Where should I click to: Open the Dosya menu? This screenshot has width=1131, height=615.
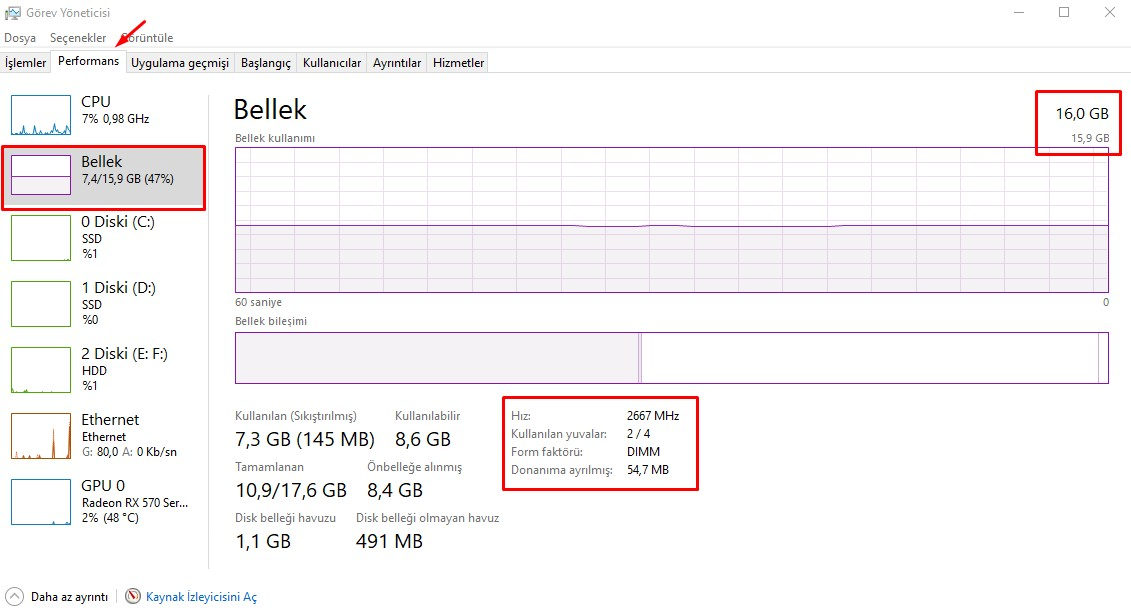20,37
